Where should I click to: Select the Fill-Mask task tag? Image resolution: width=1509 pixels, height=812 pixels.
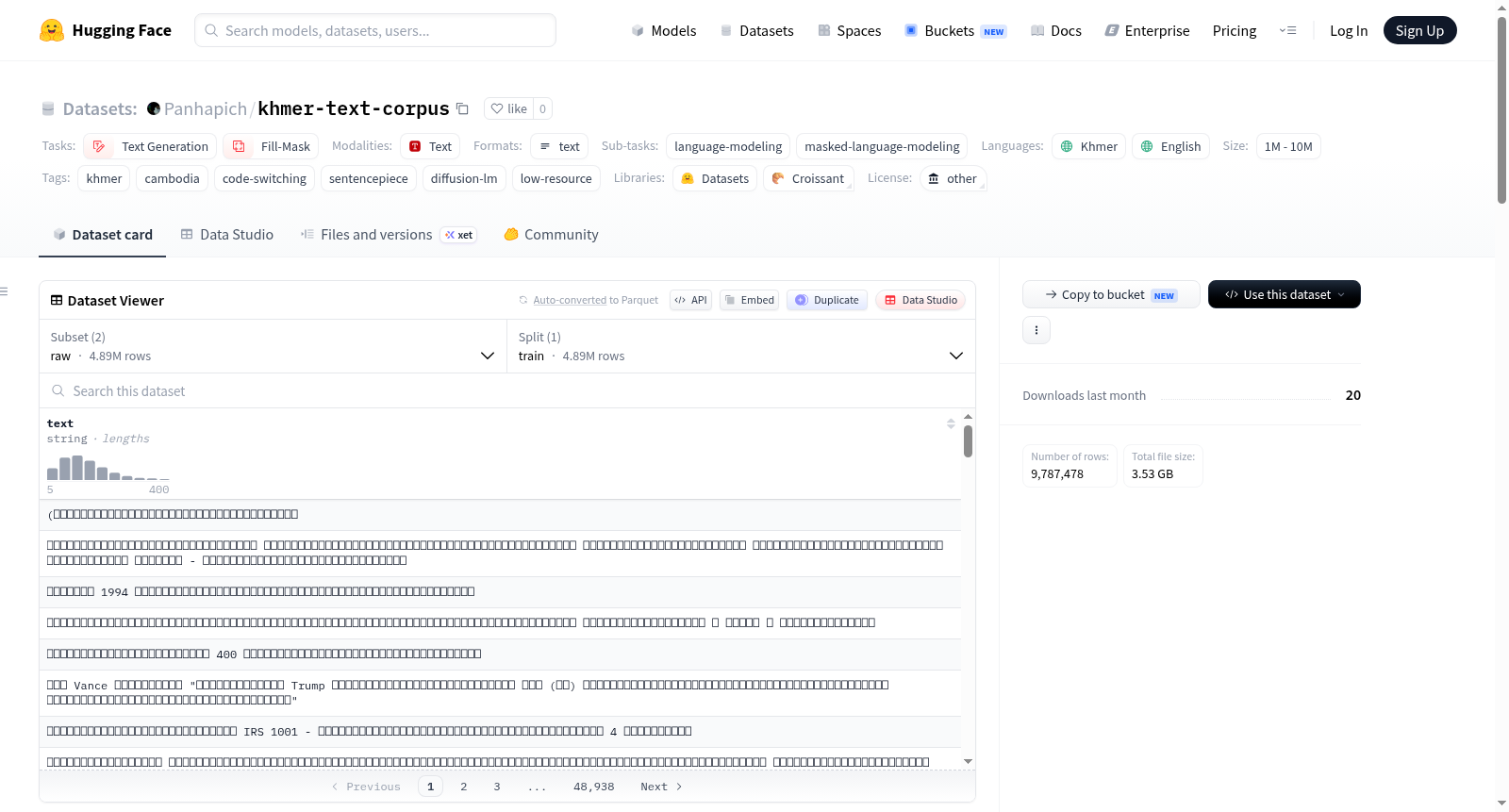point(272,146)
